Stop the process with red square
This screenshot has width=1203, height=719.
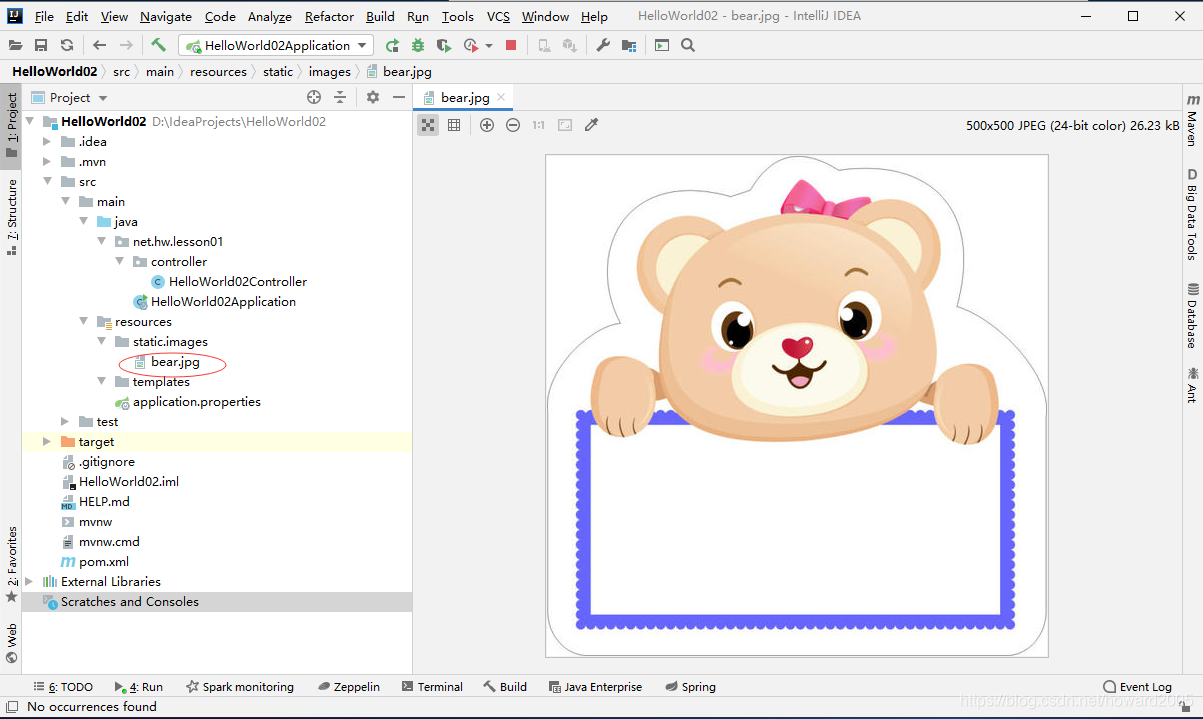pos(511,45)
